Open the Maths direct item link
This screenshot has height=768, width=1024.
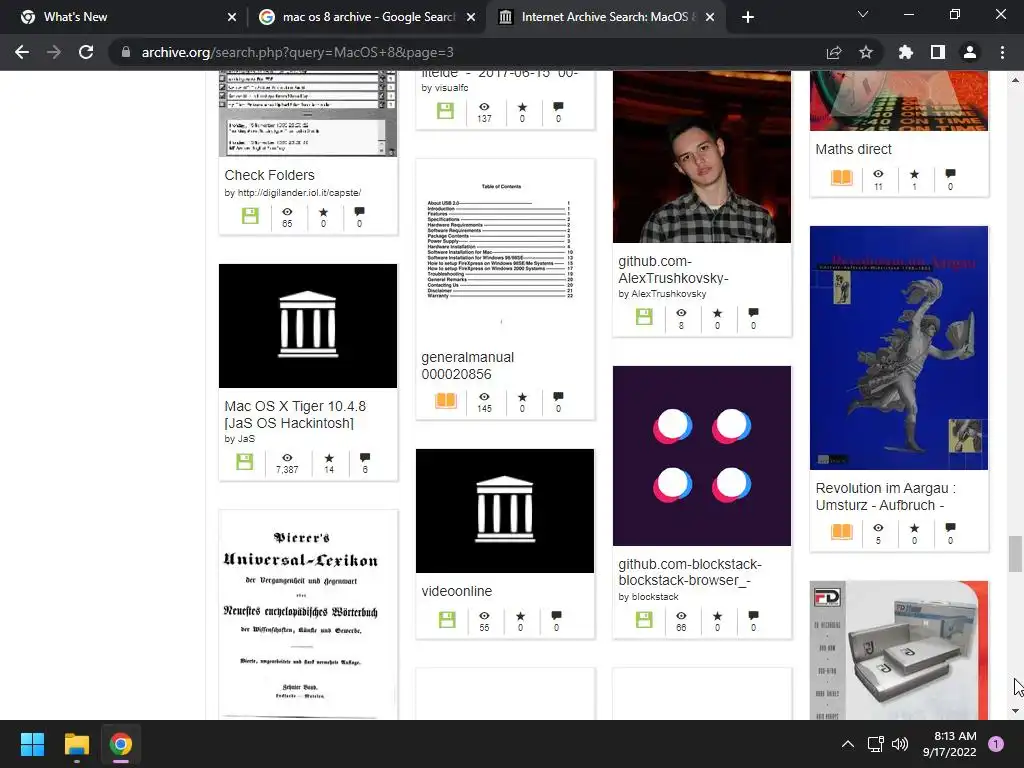point(853,149)
